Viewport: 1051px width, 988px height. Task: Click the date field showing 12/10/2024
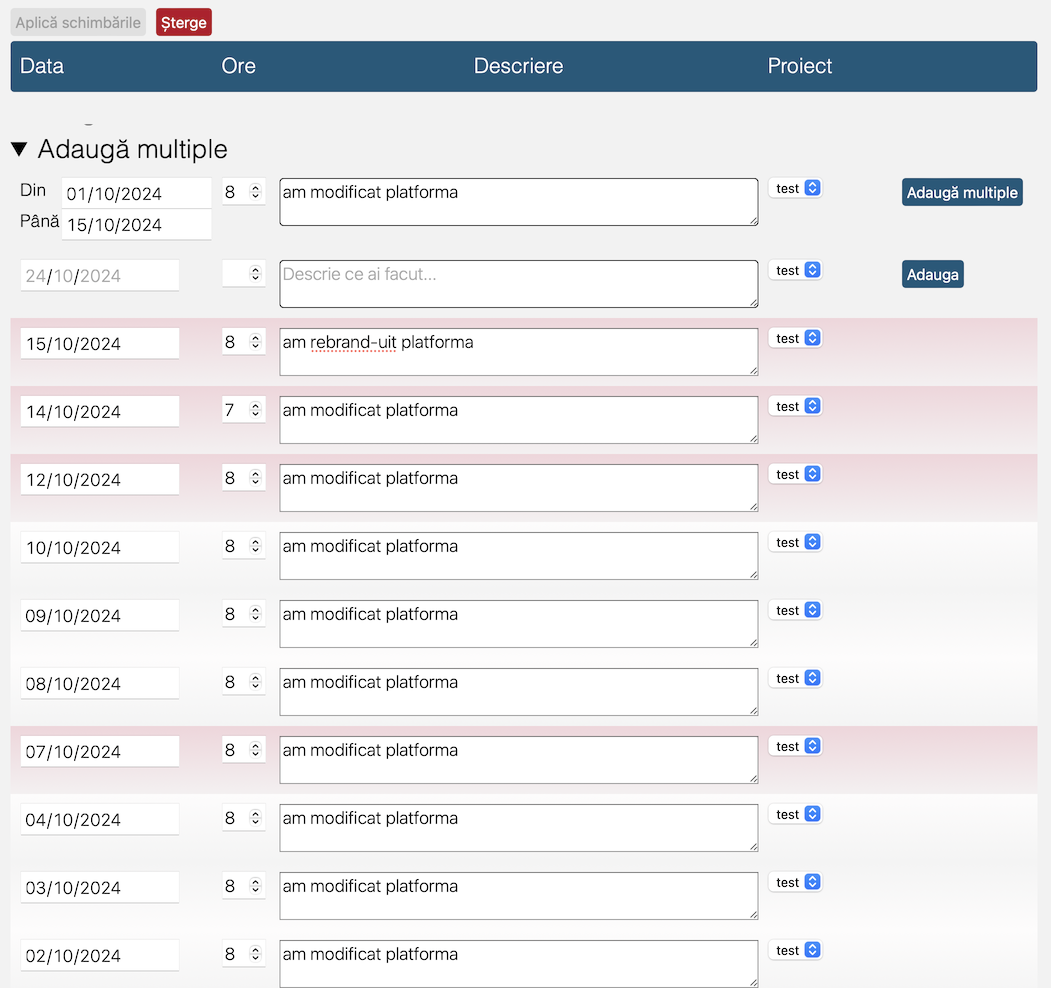(x=100, y=480)
